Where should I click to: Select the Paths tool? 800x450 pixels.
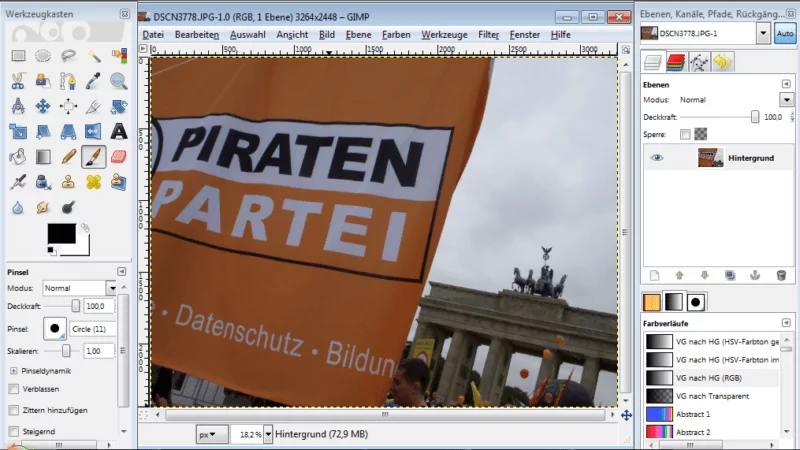pyautogui.click(x=68, y=81)
